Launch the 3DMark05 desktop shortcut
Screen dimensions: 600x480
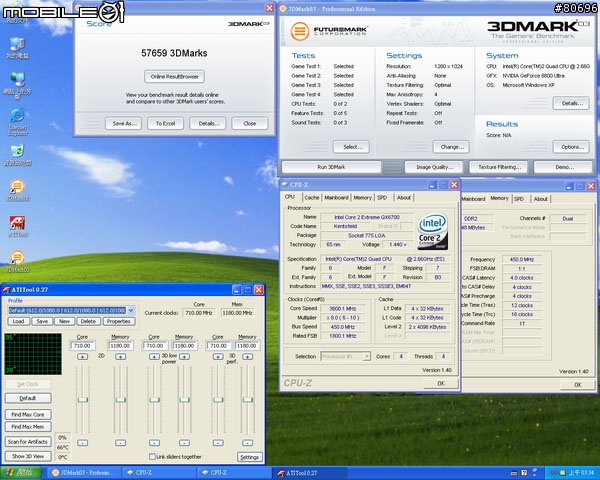[17, 261]
